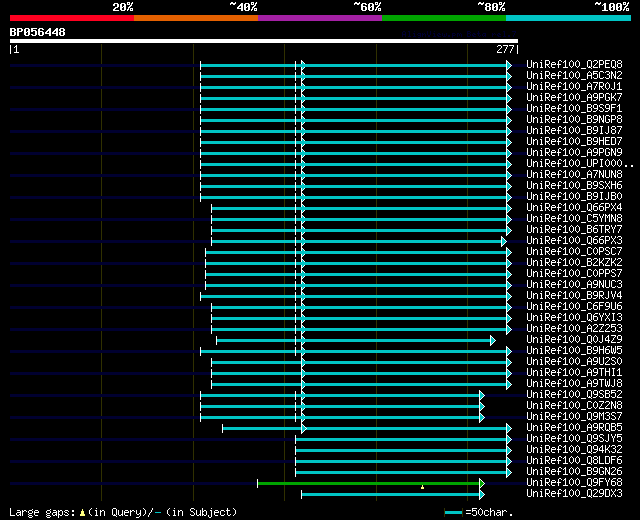Viewport: 640px width, 520px height.
Task: Click the green ~80% legend segment
Action: [x=444, y=18]
